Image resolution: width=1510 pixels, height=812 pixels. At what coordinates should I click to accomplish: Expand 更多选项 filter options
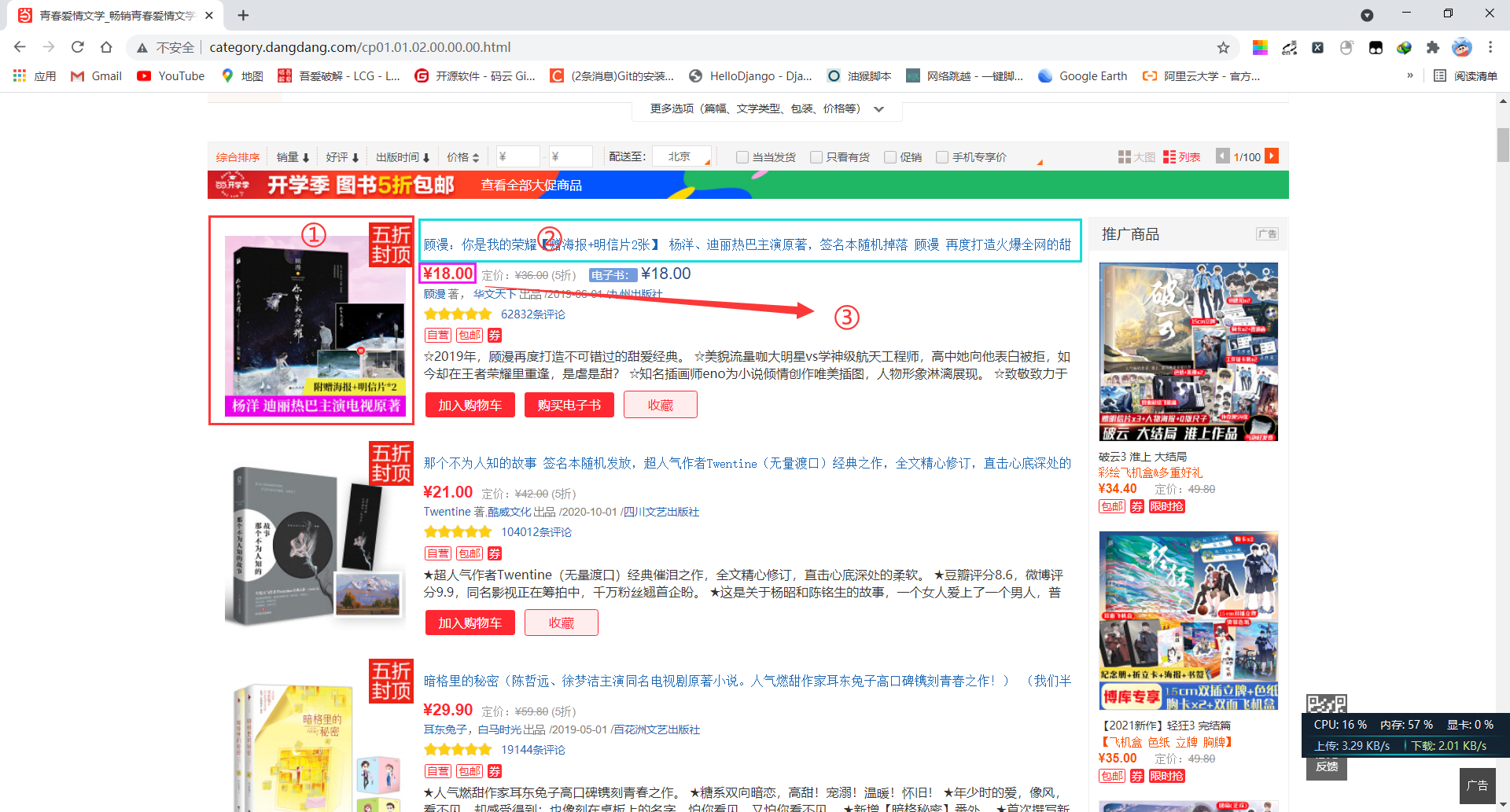pyautogui.click(x=767, y=108)
